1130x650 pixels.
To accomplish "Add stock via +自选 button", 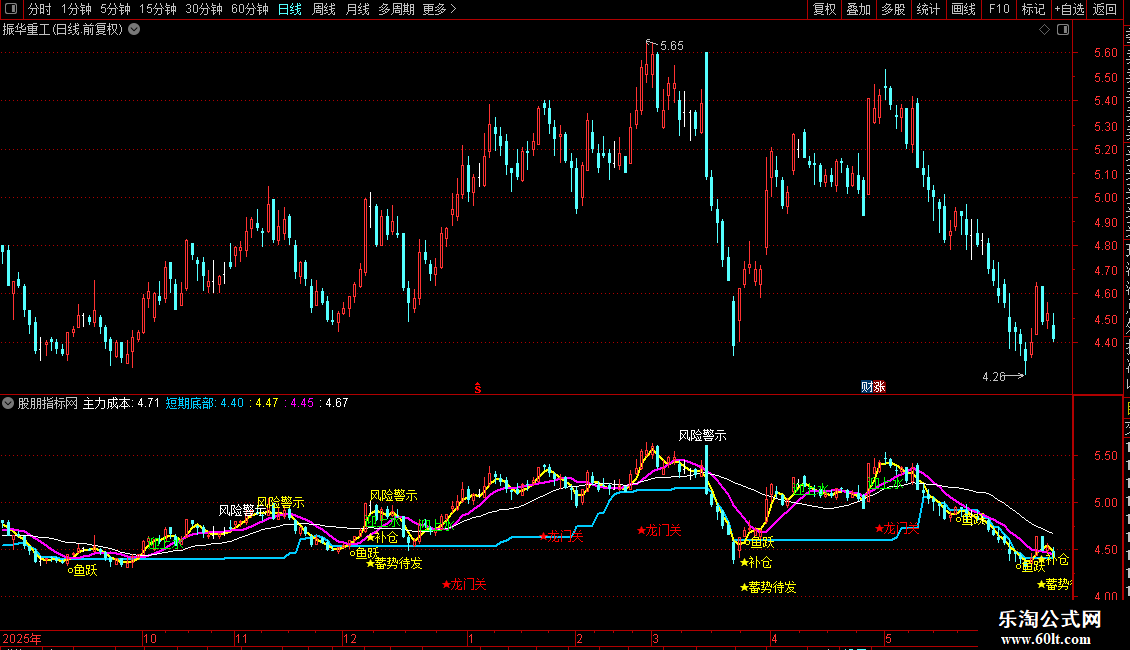I will coord(1069,9).
